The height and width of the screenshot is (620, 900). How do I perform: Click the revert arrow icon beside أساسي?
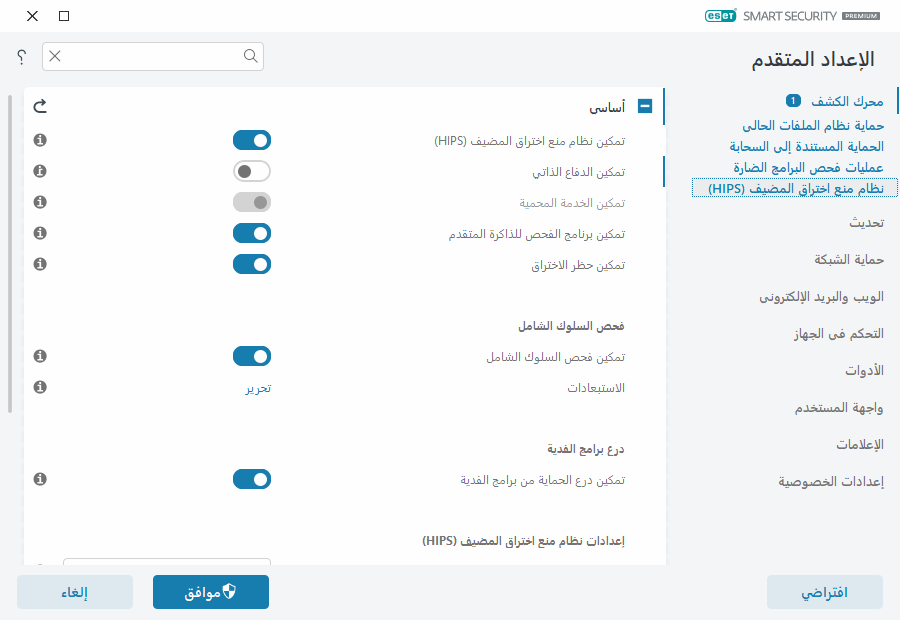tap(40, 106)
